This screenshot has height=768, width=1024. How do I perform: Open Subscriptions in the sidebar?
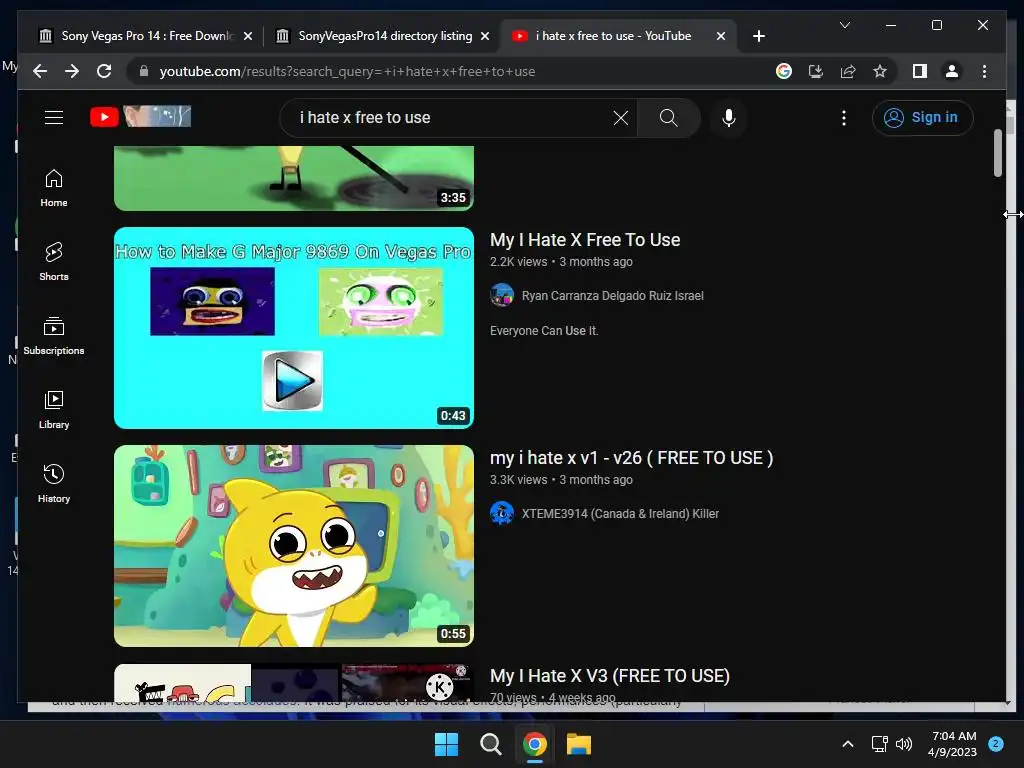(54, 336)
